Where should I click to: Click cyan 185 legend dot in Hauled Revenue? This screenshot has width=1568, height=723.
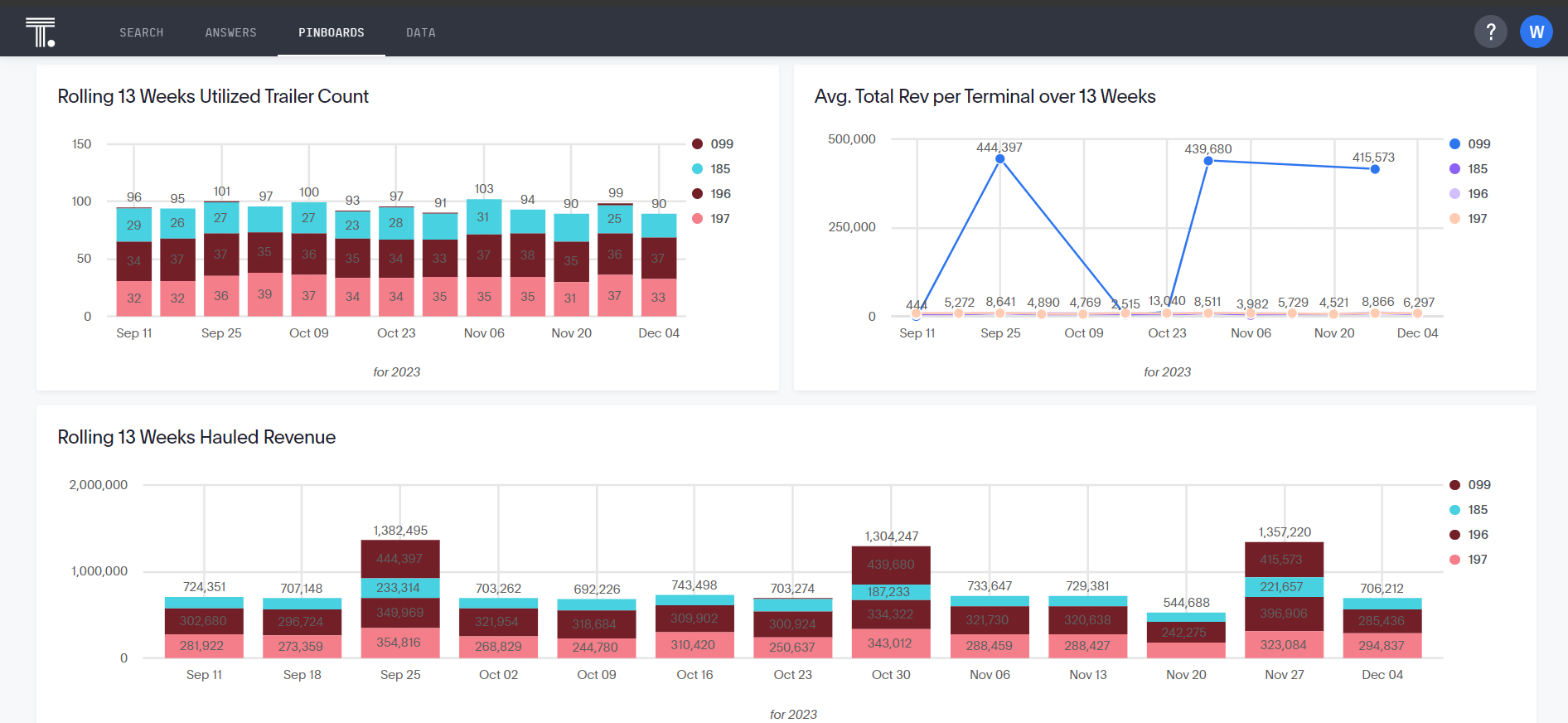pyautogui.click(x=1454, y=510)
